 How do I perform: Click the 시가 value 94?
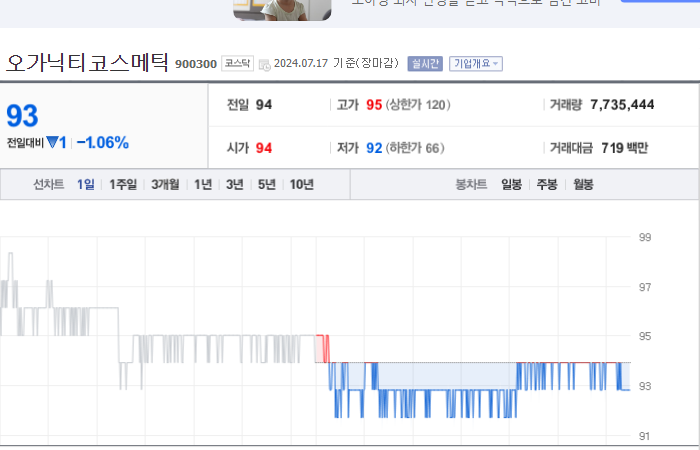[x=264, y=148]
